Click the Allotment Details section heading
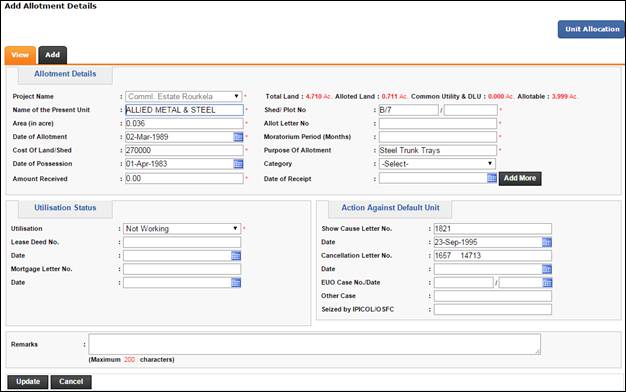 click(x=65, y=74)
